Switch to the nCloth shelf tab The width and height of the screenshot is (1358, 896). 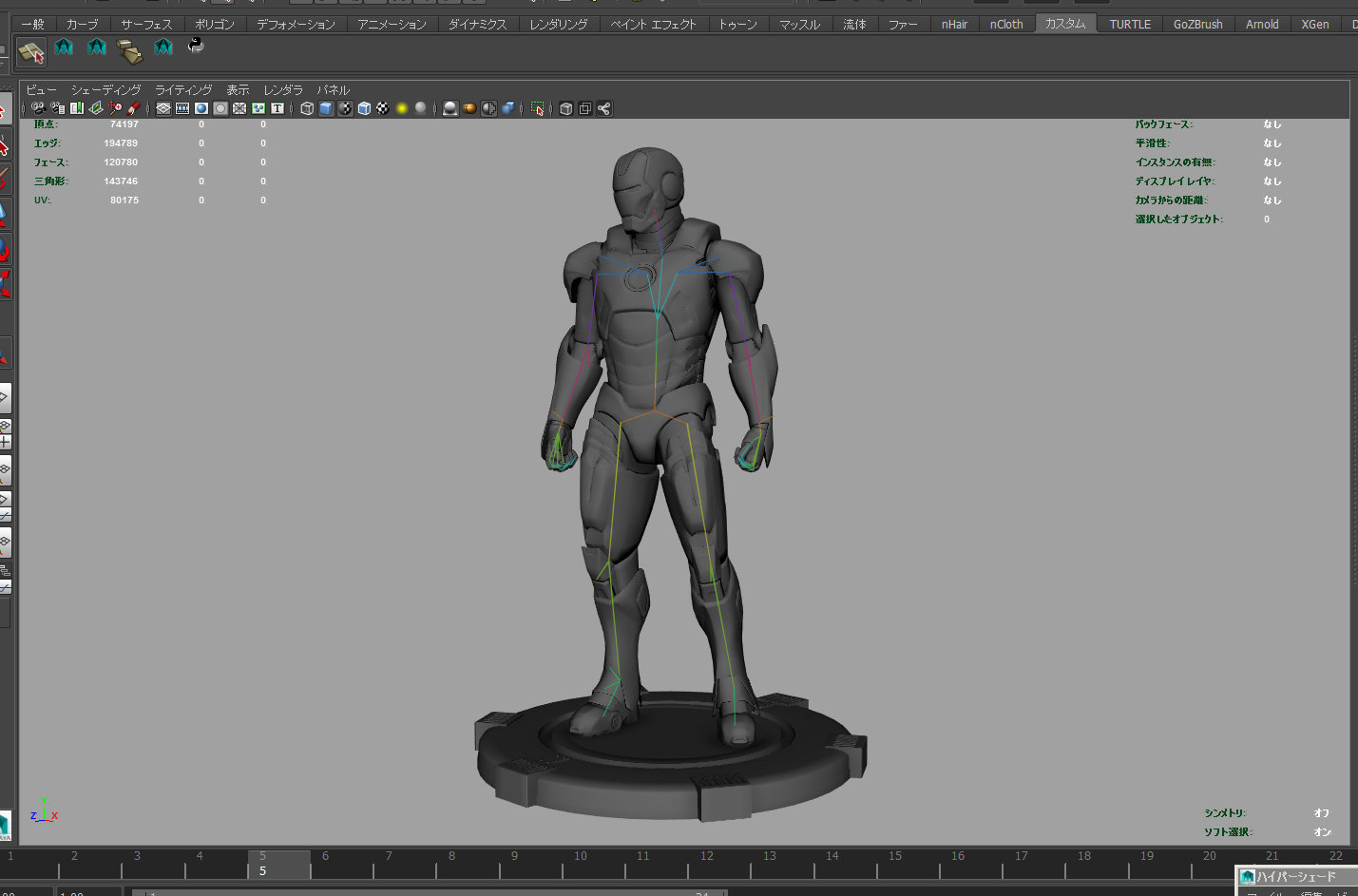point(1006,24)
